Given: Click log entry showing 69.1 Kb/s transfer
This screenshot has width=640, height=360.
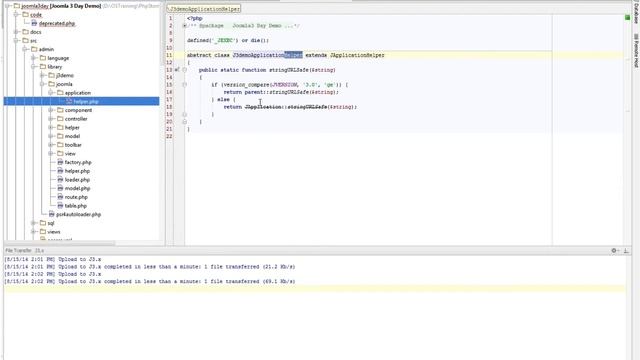Looking at the screenshot, I should [x=150, y=281].
